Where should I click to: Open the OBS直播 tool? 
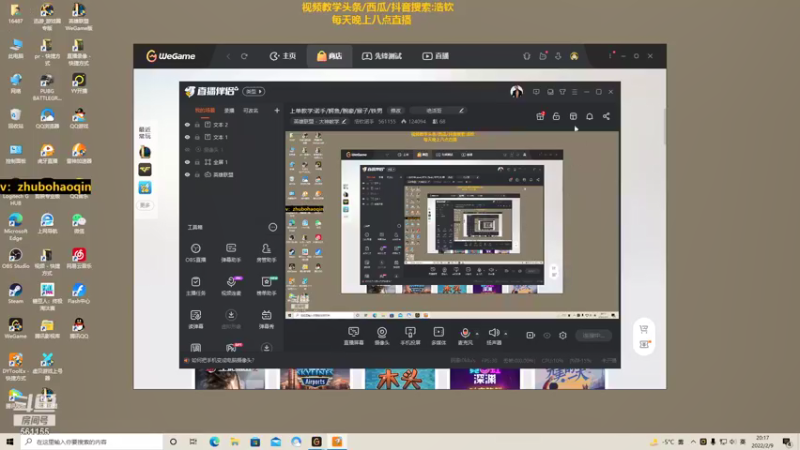[x=195, y=253]
